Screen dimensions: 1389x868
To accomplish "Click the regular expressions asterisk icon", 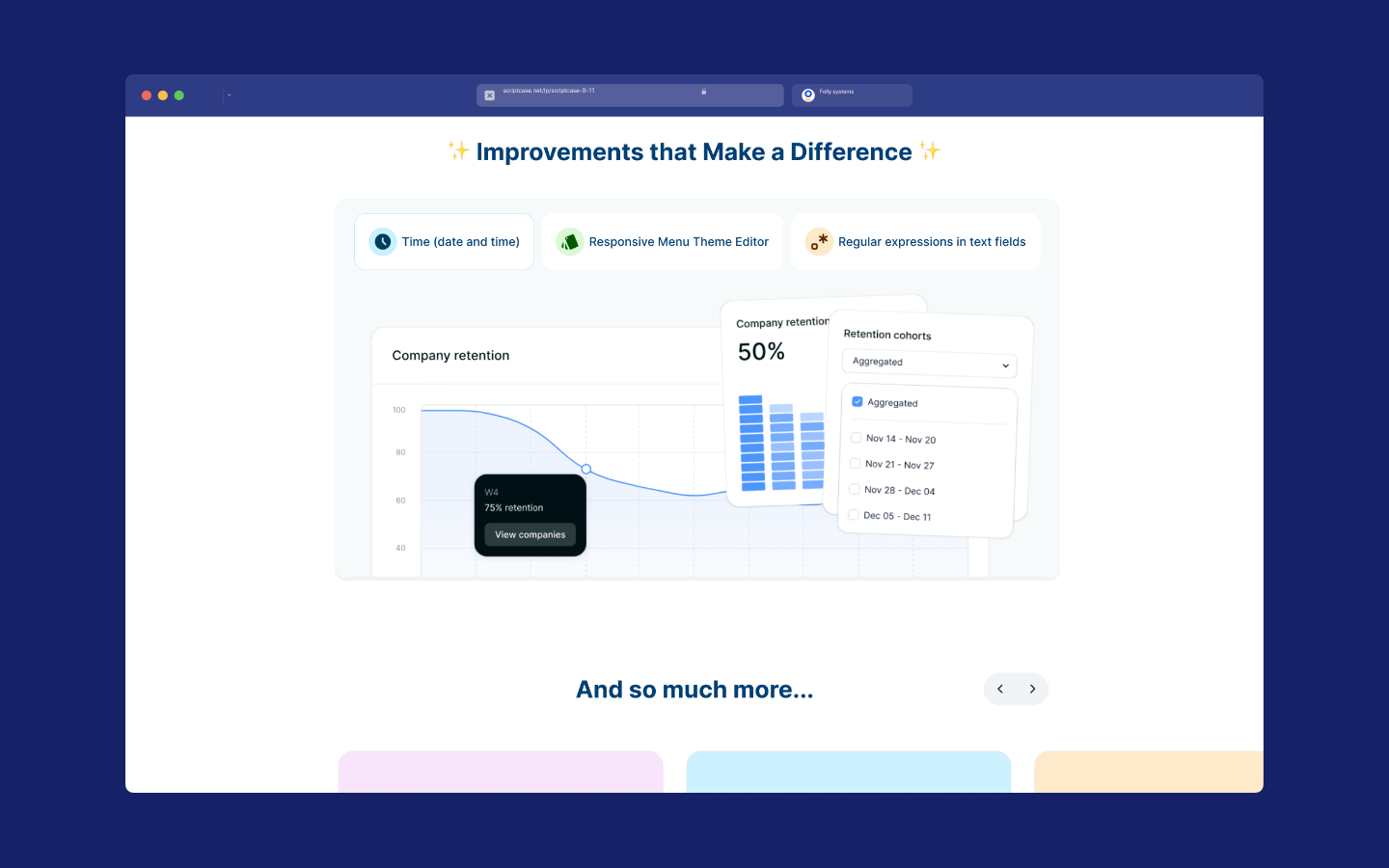I will pyautogui.click(x=819, y=242).
